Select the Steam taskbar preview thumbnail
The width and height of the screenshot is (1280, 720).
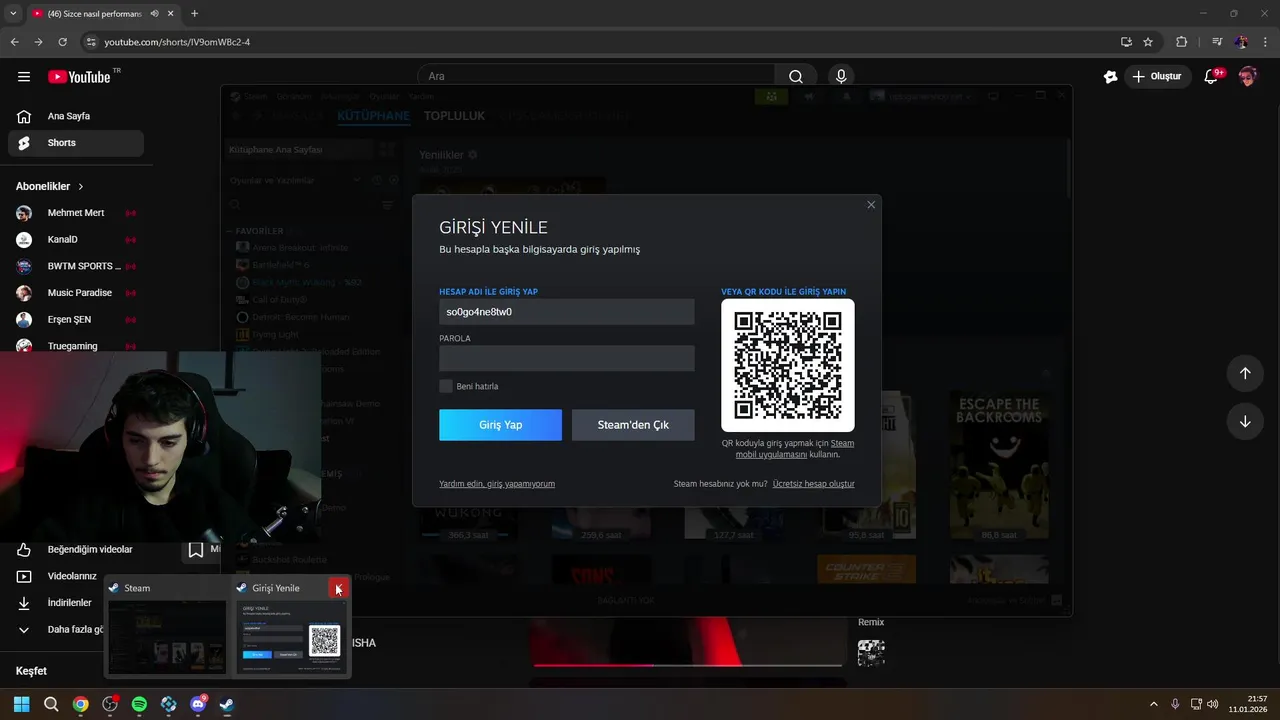[x=167, y=626]
